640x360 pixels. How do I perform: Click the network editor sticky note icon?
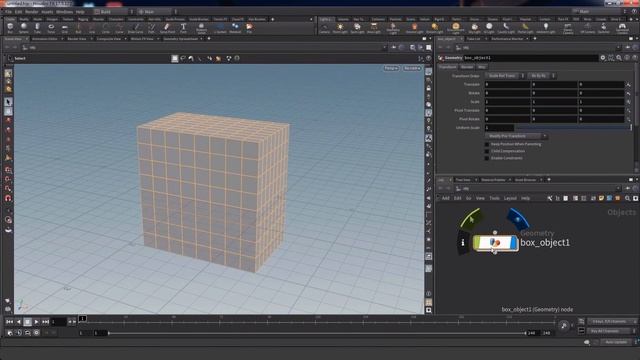point(601,198)
